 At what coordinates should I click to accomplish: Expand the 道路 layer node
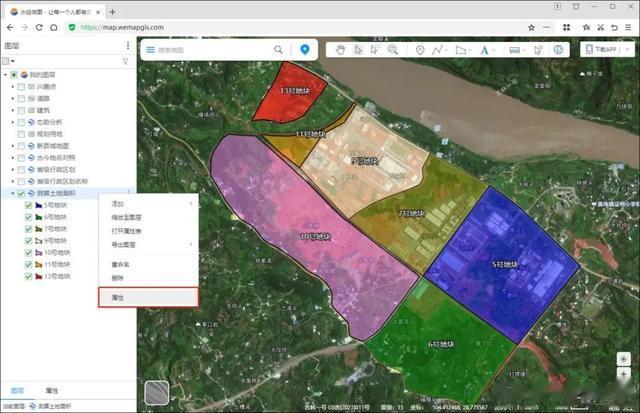coord(13,98)
